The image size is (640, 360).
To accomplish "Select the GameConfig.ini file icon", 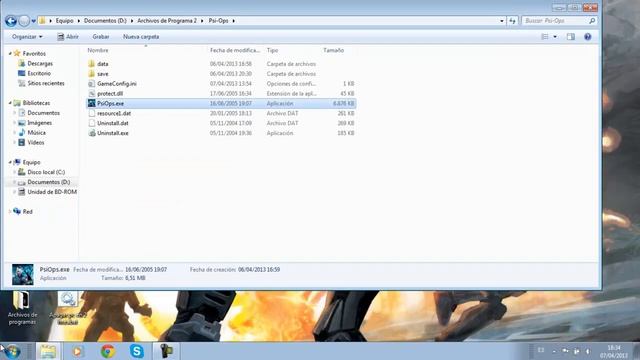I will 92,84.
